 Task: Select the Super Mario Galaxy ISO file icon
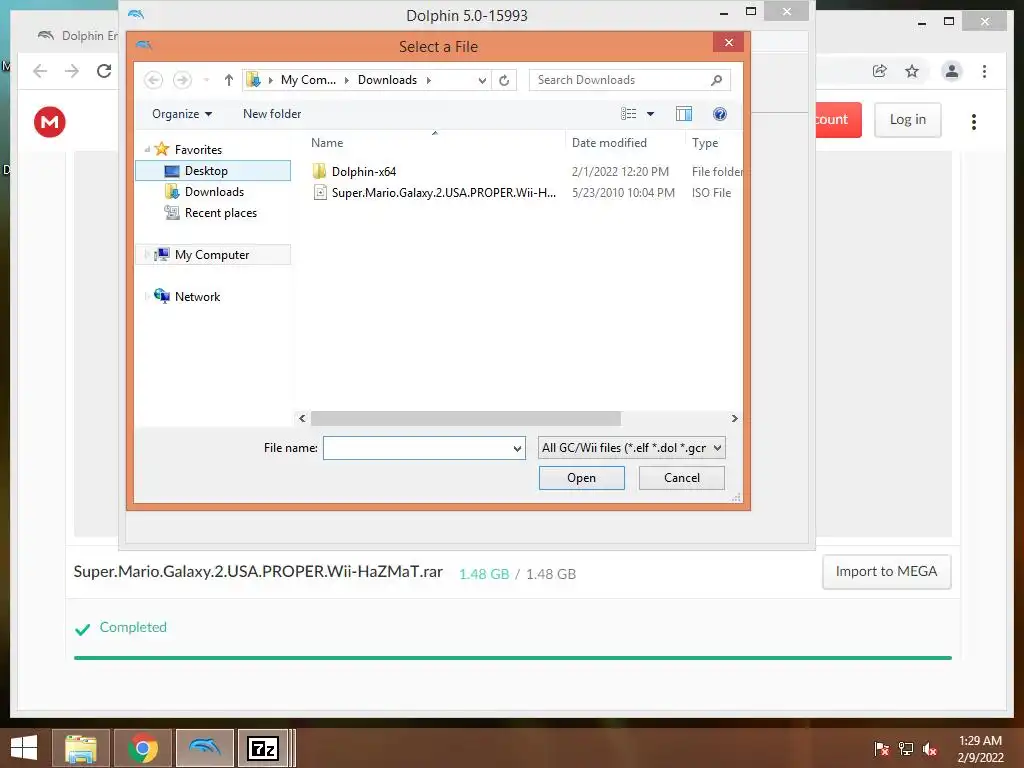320,192
